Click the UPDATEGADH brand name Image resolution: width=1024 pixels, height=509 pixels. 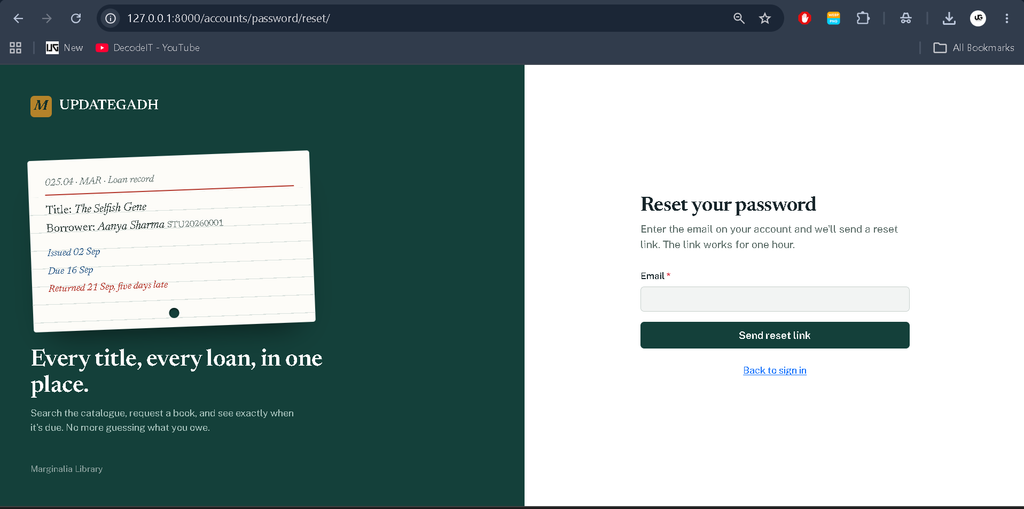tap(108, 105)
